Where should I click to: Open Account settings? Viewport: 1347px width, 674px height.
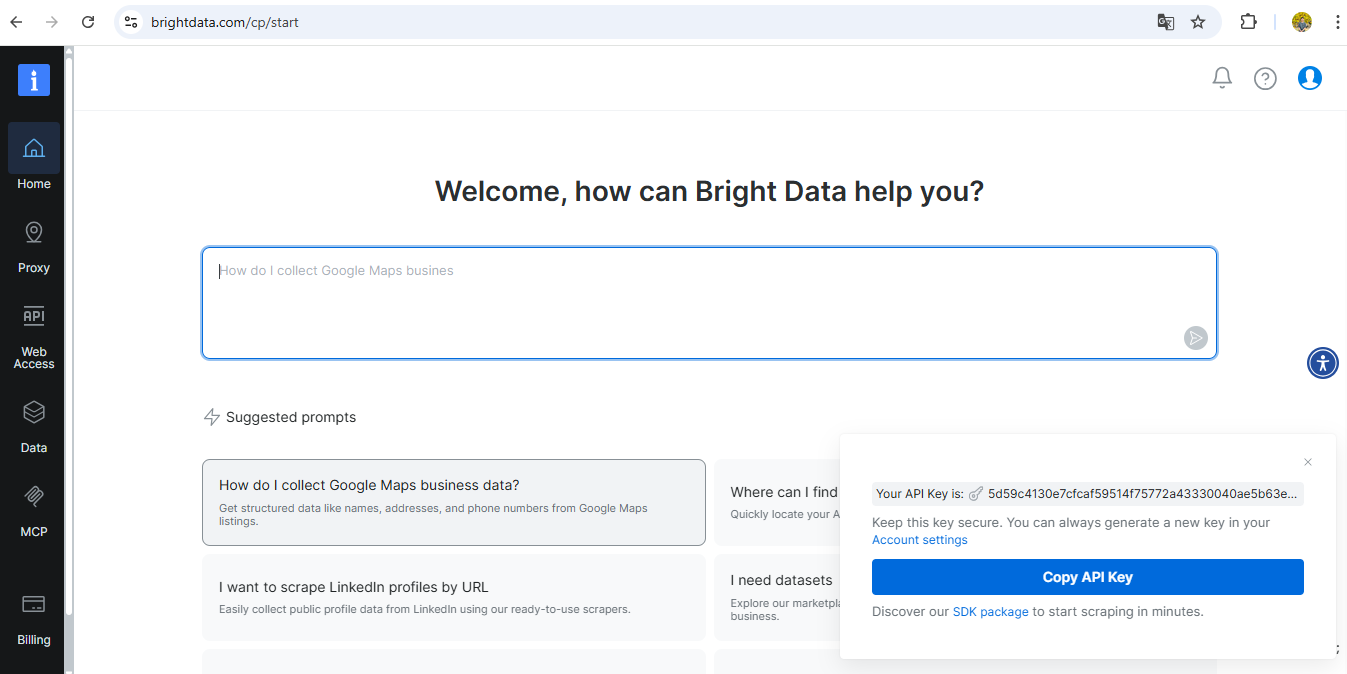click(x=919, y=539)
